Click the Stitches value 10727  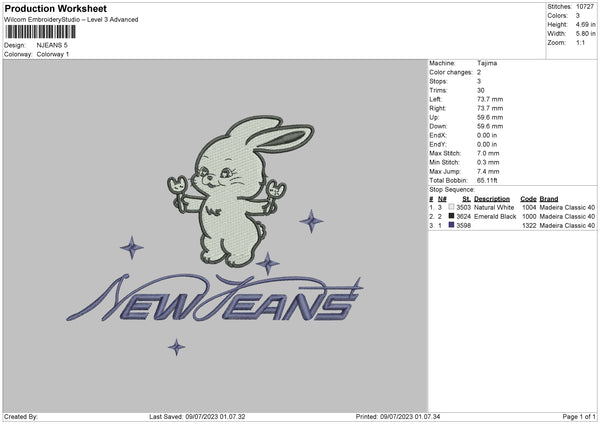click(586, 8)
